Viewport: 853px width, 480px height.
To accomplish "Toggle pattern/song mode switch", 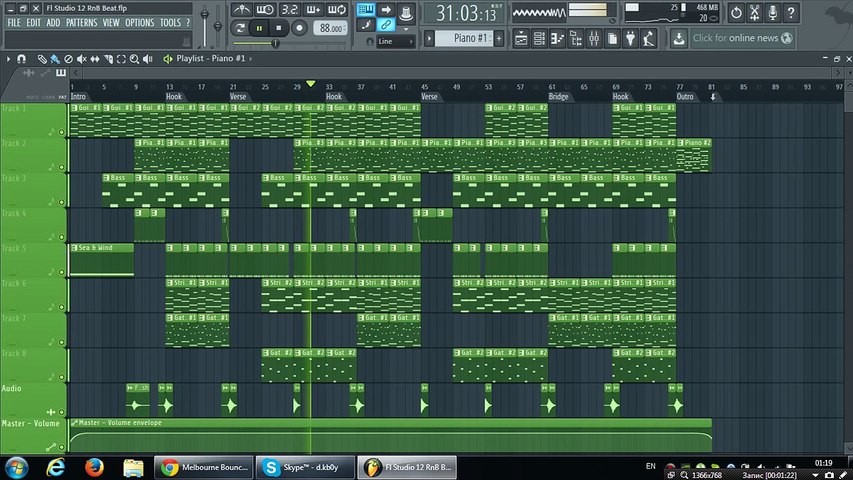I will (x=241, y=29).
